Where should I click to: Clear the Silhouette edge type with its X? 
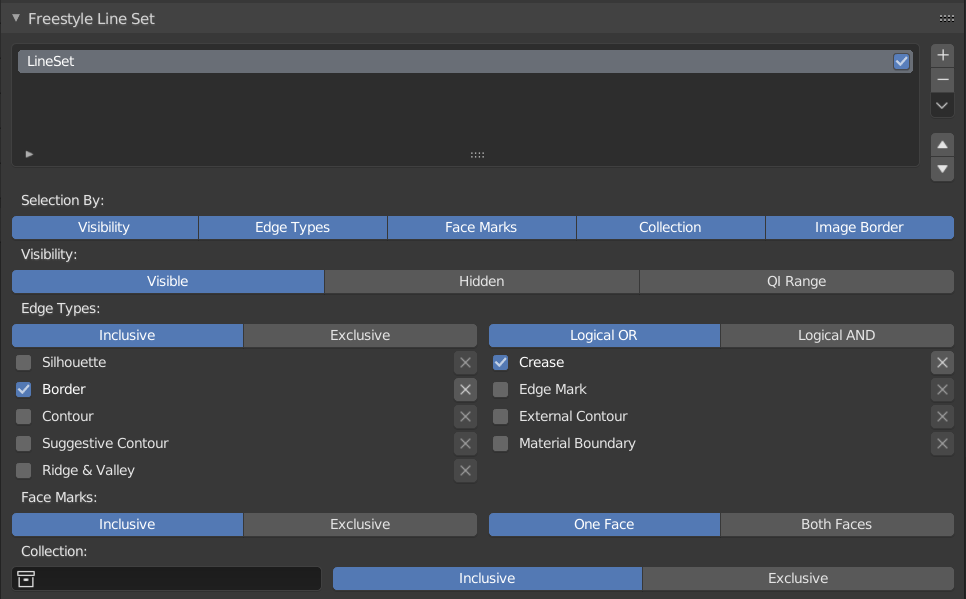tap(465, 362)
